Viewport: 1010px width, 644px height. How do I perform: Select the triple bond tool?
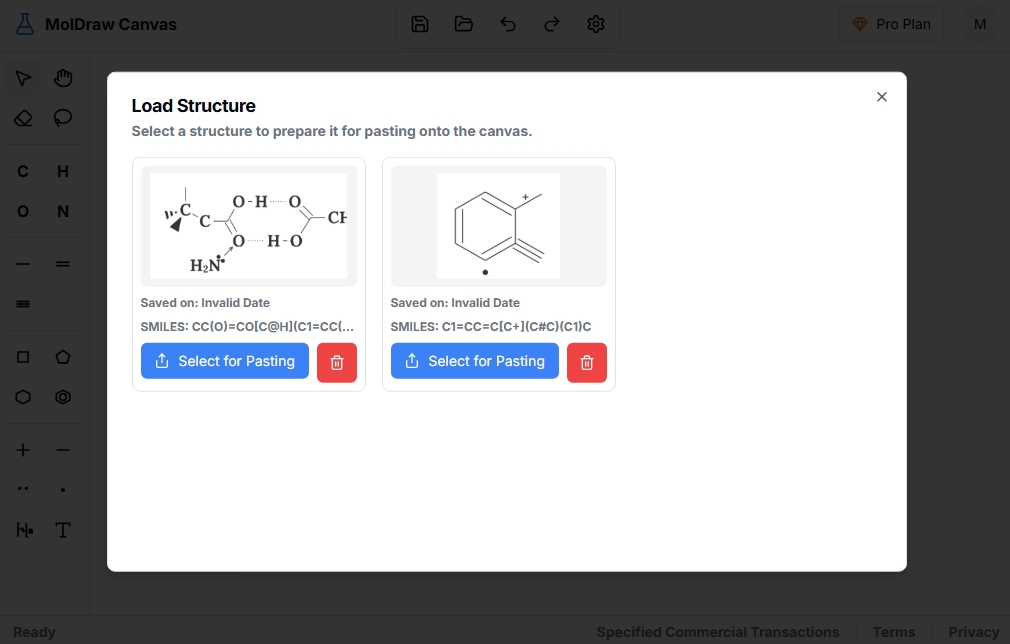tap(23, 303)
